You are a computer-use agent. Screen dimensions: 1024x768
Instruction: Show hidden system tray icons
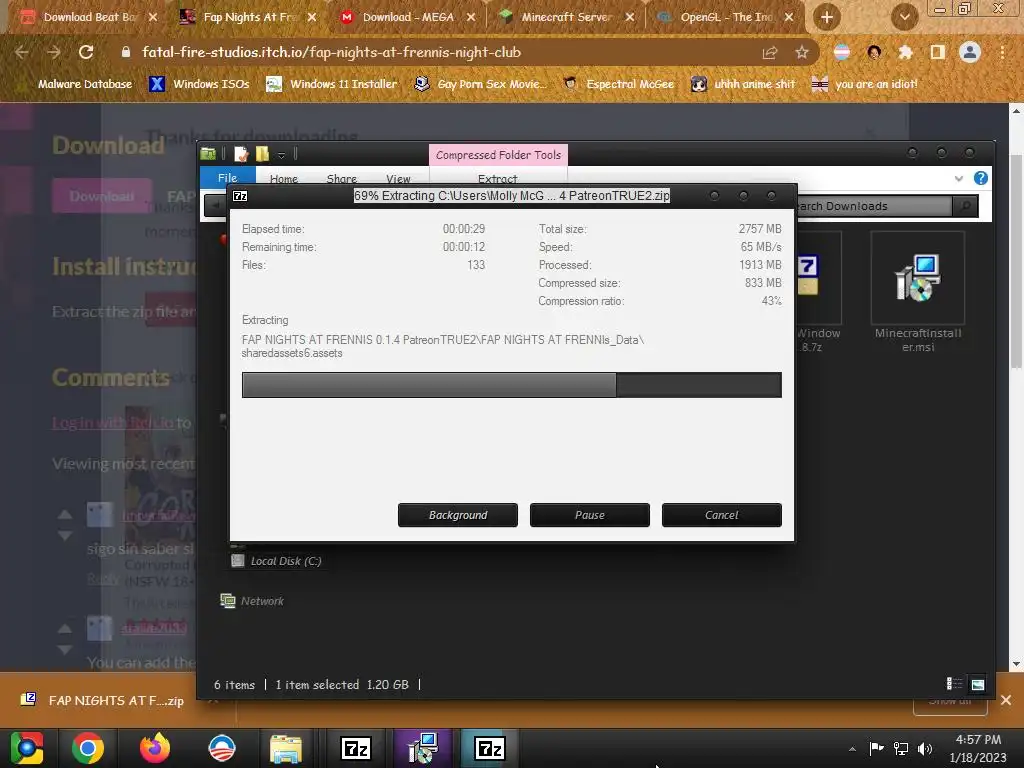[852, 749]
